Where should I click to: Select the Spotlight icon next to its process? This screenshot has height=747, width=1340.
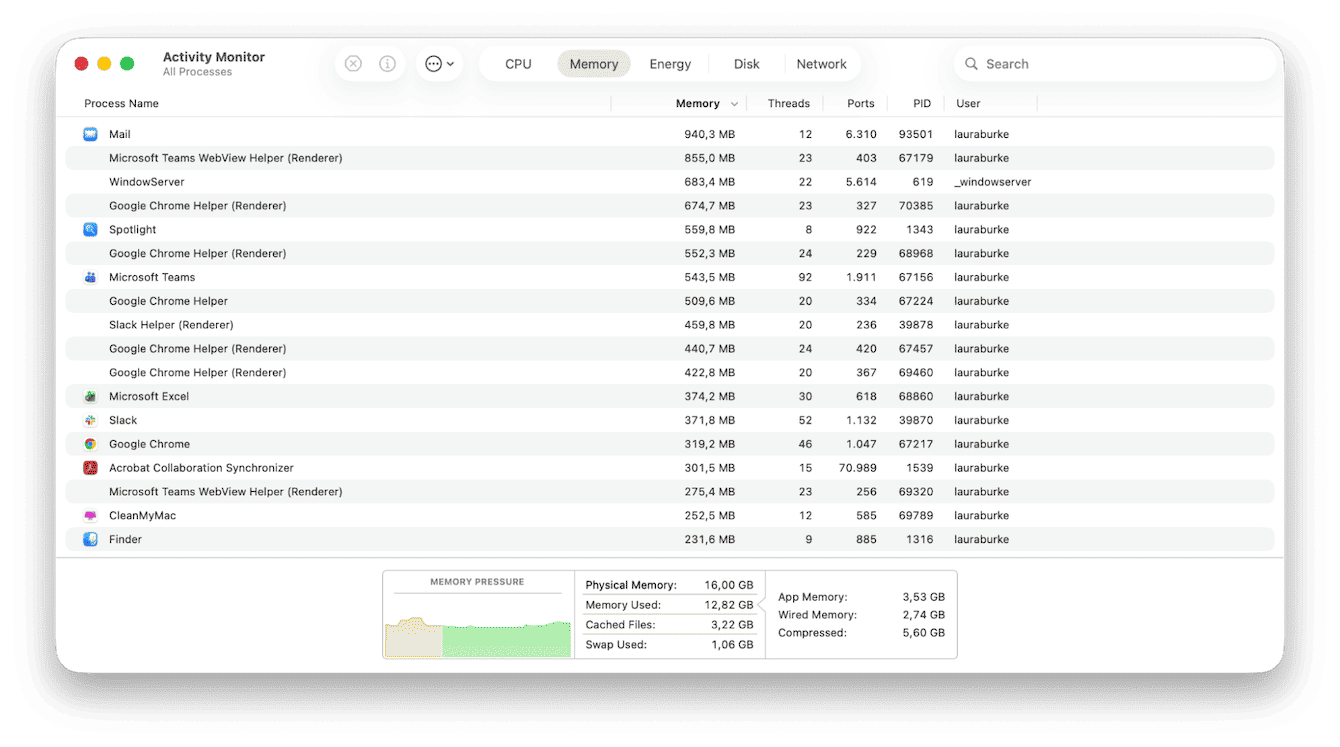click(90, 229)
